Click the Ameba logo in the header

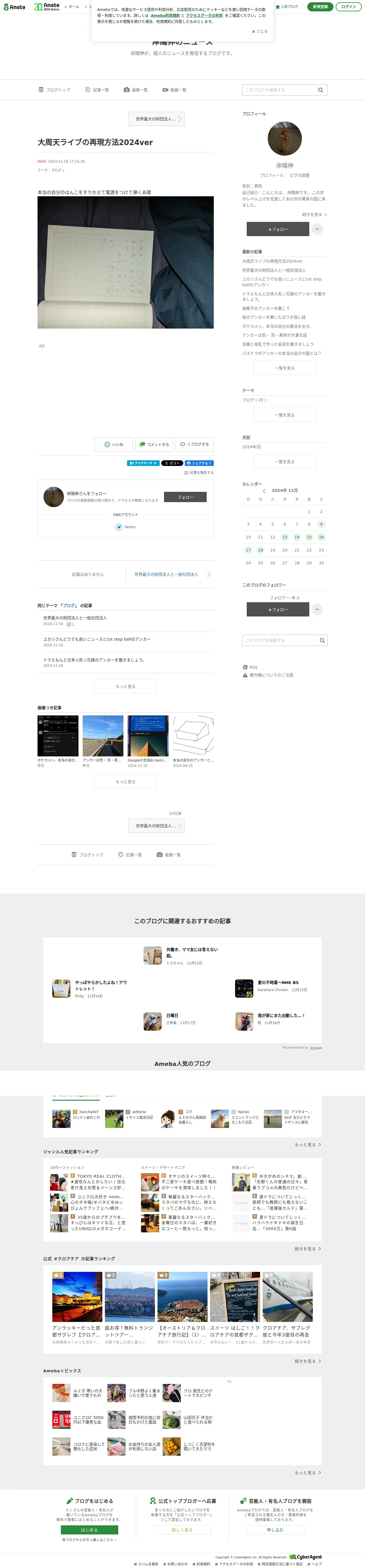[14, 7]
